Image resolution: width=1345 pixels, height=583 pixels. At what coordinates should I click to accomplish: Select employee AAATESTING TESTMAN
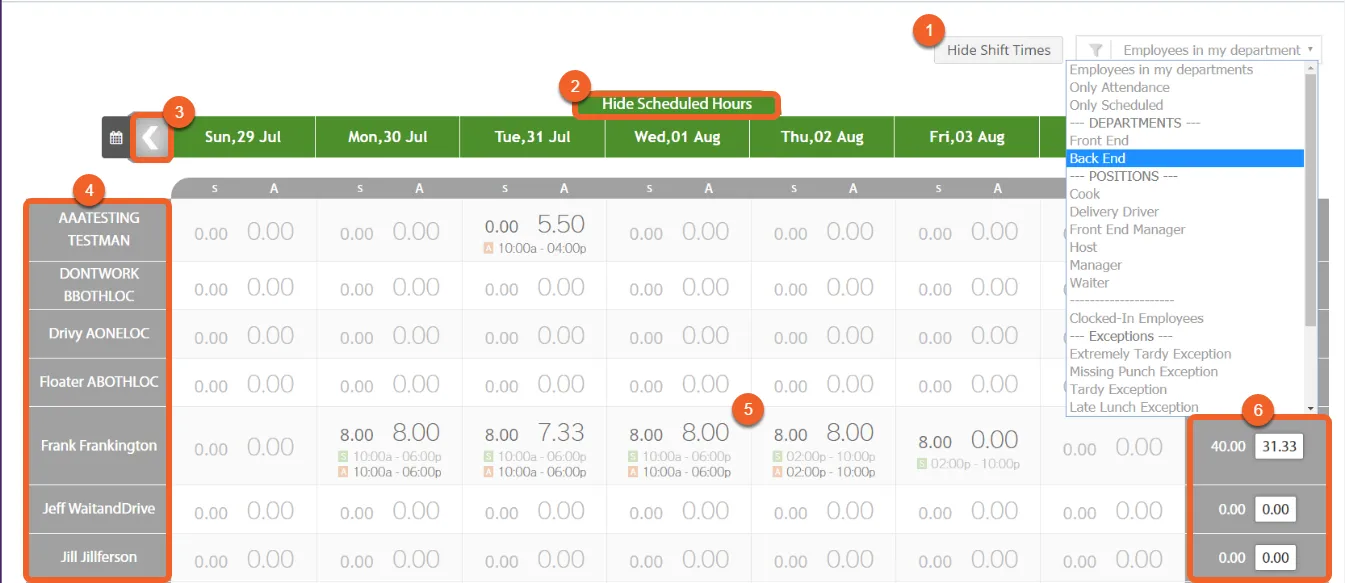pos(99,229)
